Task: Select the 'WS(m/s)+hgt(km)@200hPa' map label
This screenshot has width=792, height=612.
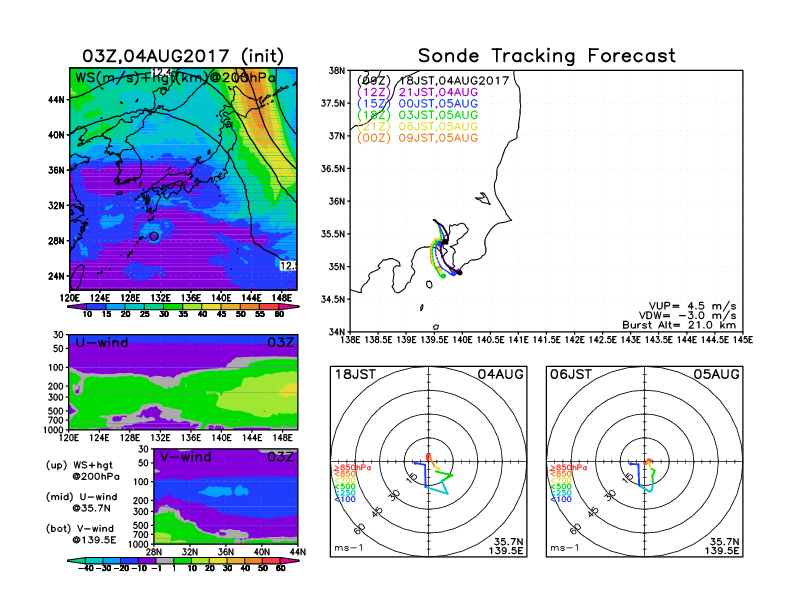Action: [x=175, y=78]
